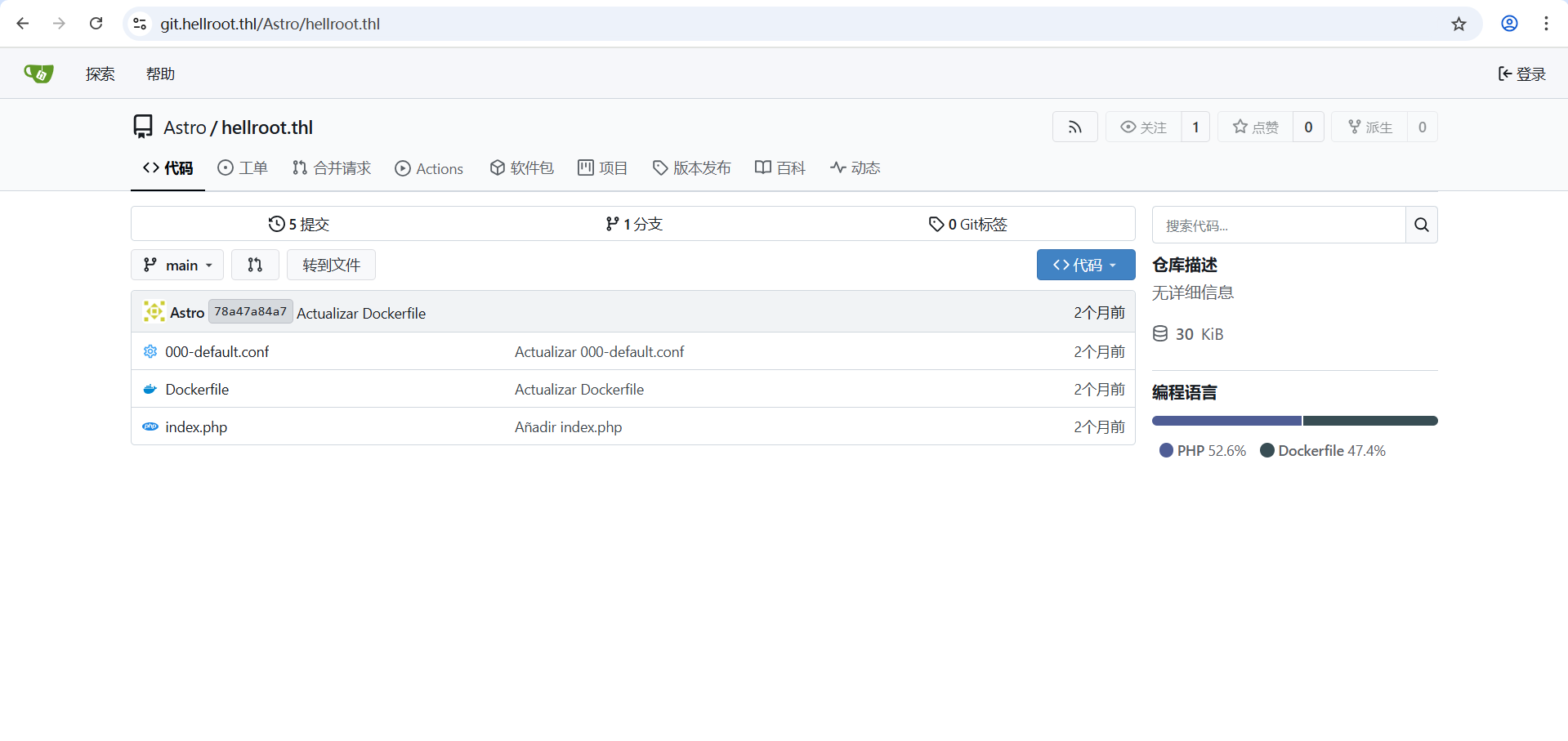
Task: Click the index.php PHP file icon
Action: (150, 426)
